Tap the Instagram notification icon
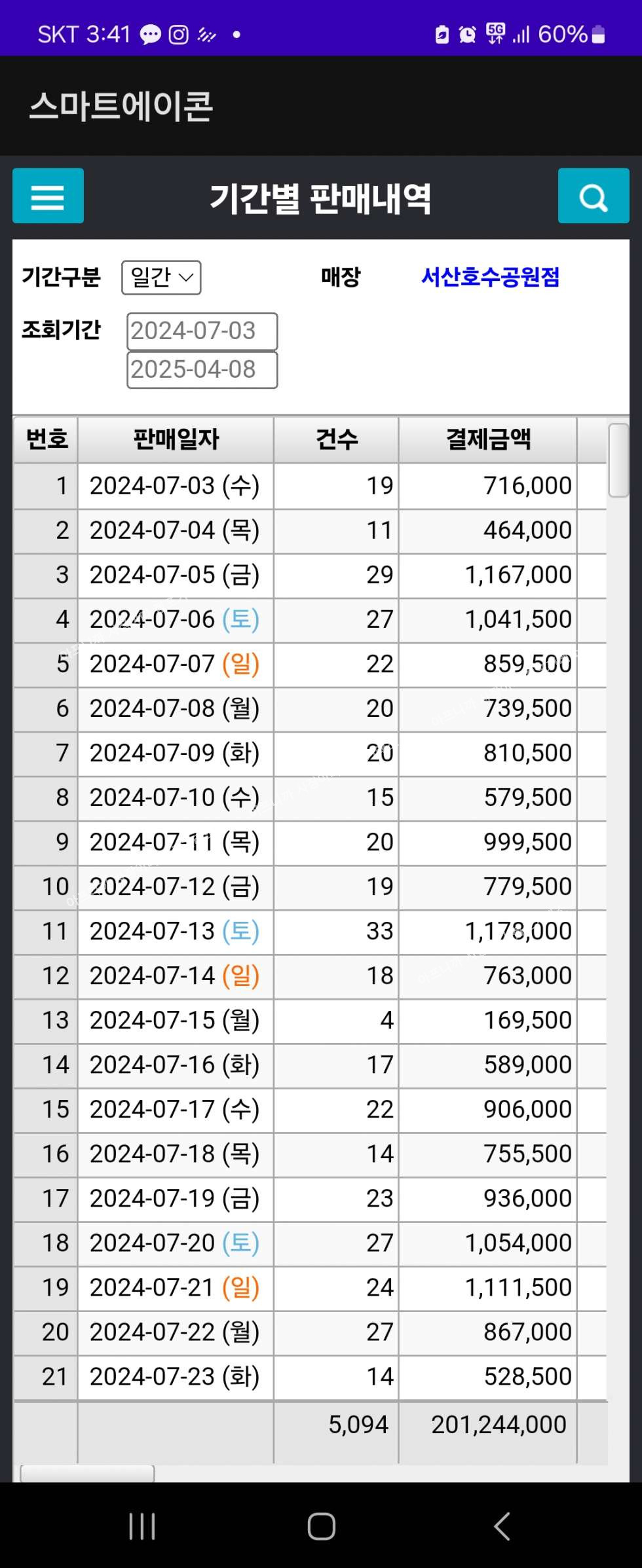 click(x=178, y=34)
